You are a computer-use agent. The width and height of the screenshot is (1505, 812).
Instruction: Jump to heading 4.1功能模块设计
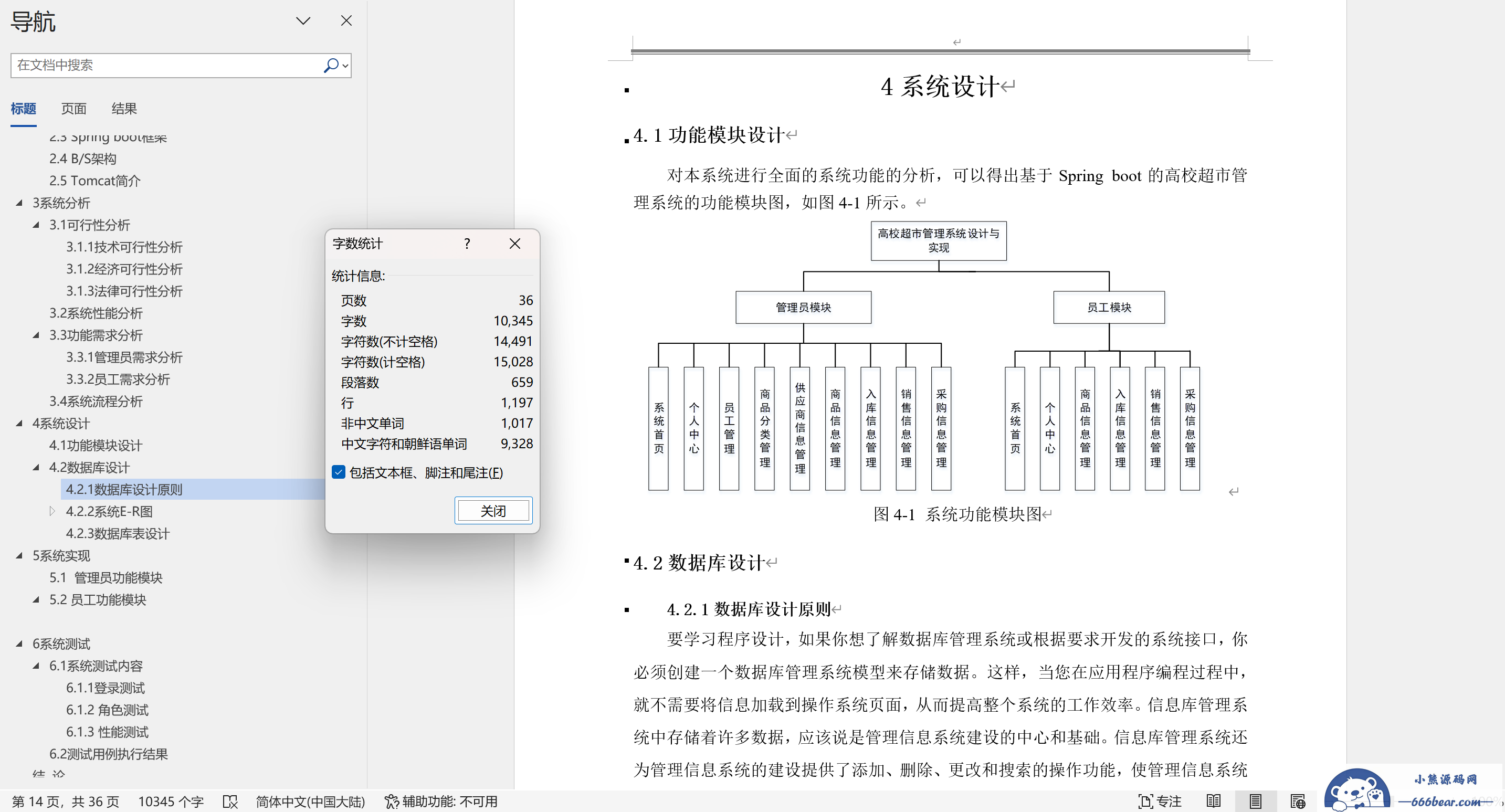(96, 446)
